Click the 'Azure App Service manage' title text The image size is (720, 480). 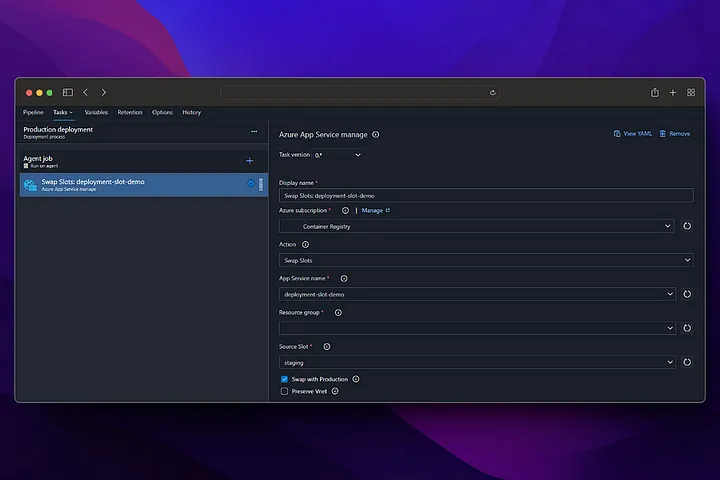coord(323,135)
